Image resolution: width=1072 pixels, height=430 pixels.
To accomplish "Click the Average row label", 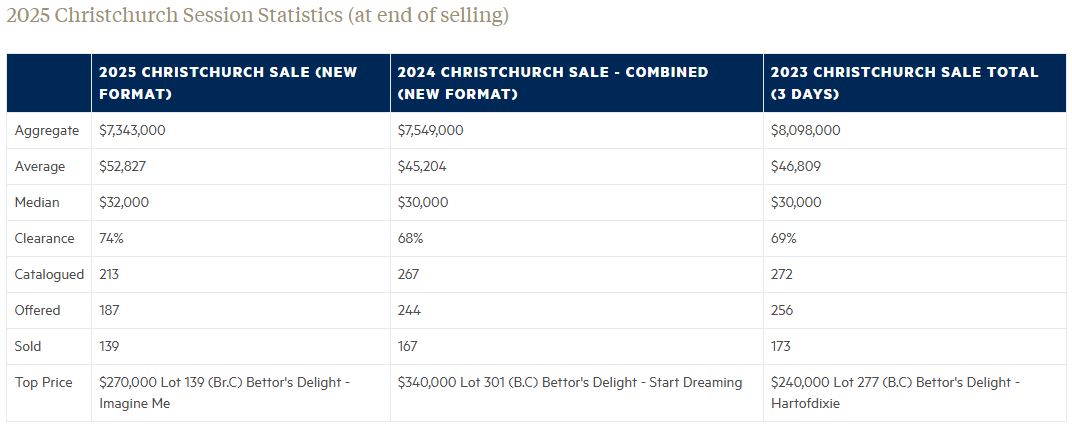I will [40, 166].
